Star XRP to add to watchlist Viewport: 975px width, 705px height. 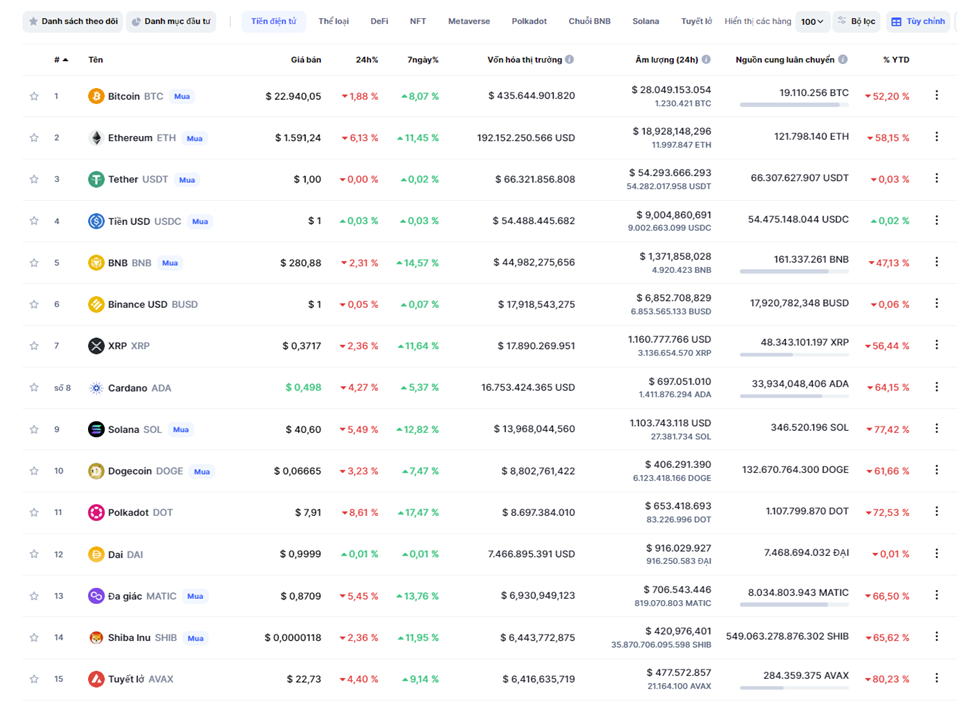34,346
